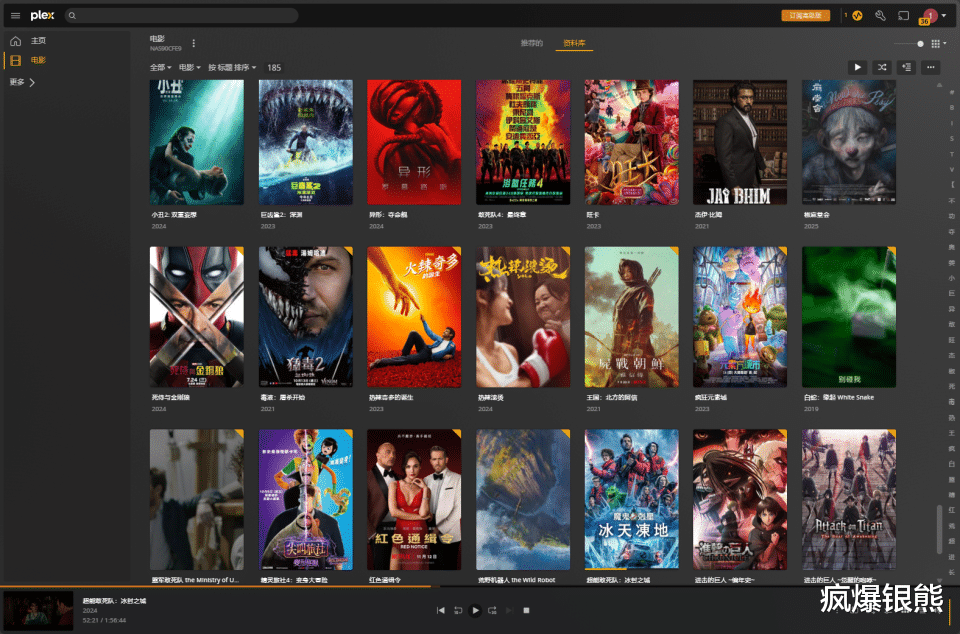Click the 2021 year under JAI BHIM
This screenshot has height=634, width=960.
(702, 226)
